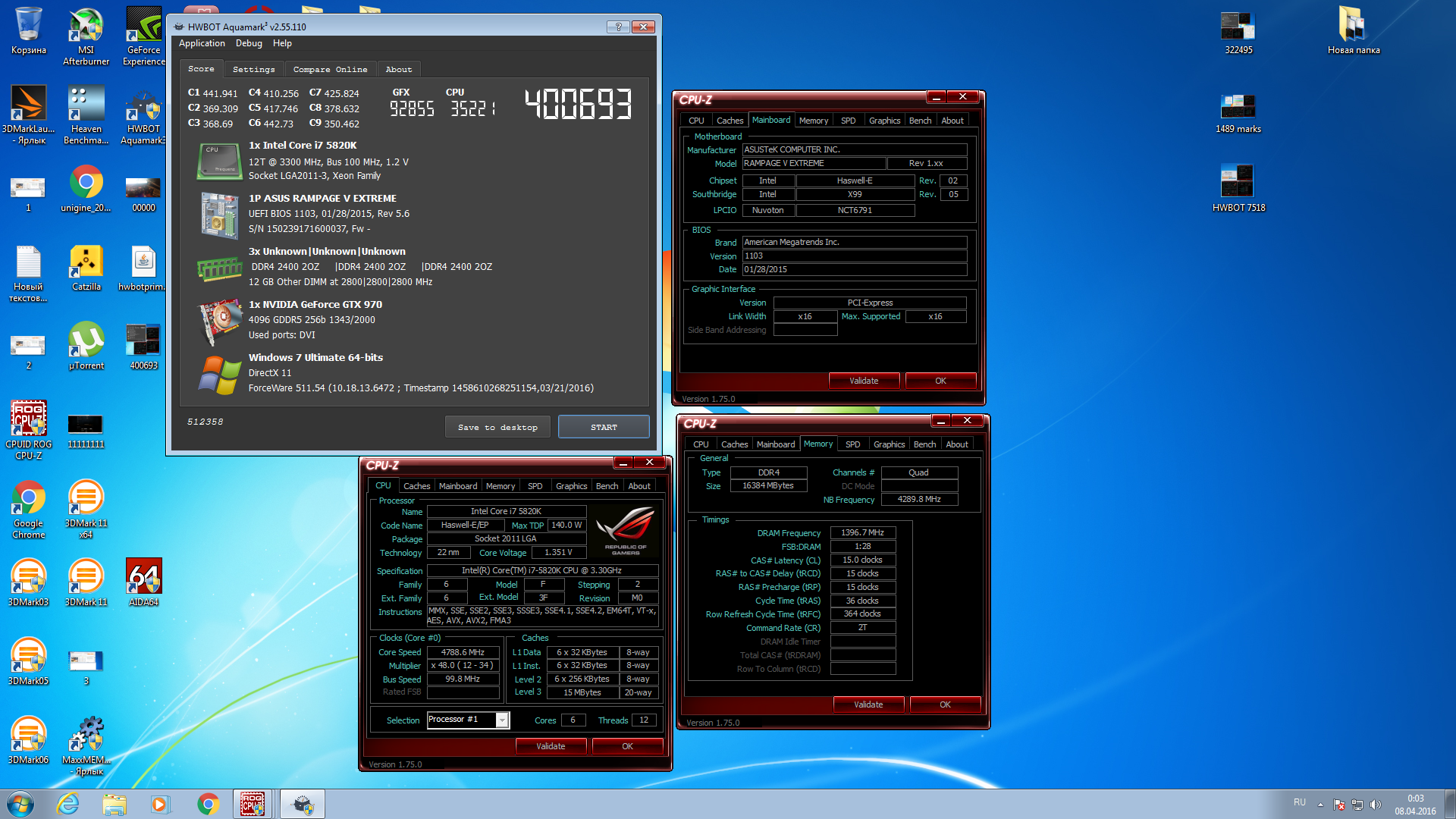Click the START benchmark button
The width and height of the screenshot is (1456, 819).
[604, 427]
